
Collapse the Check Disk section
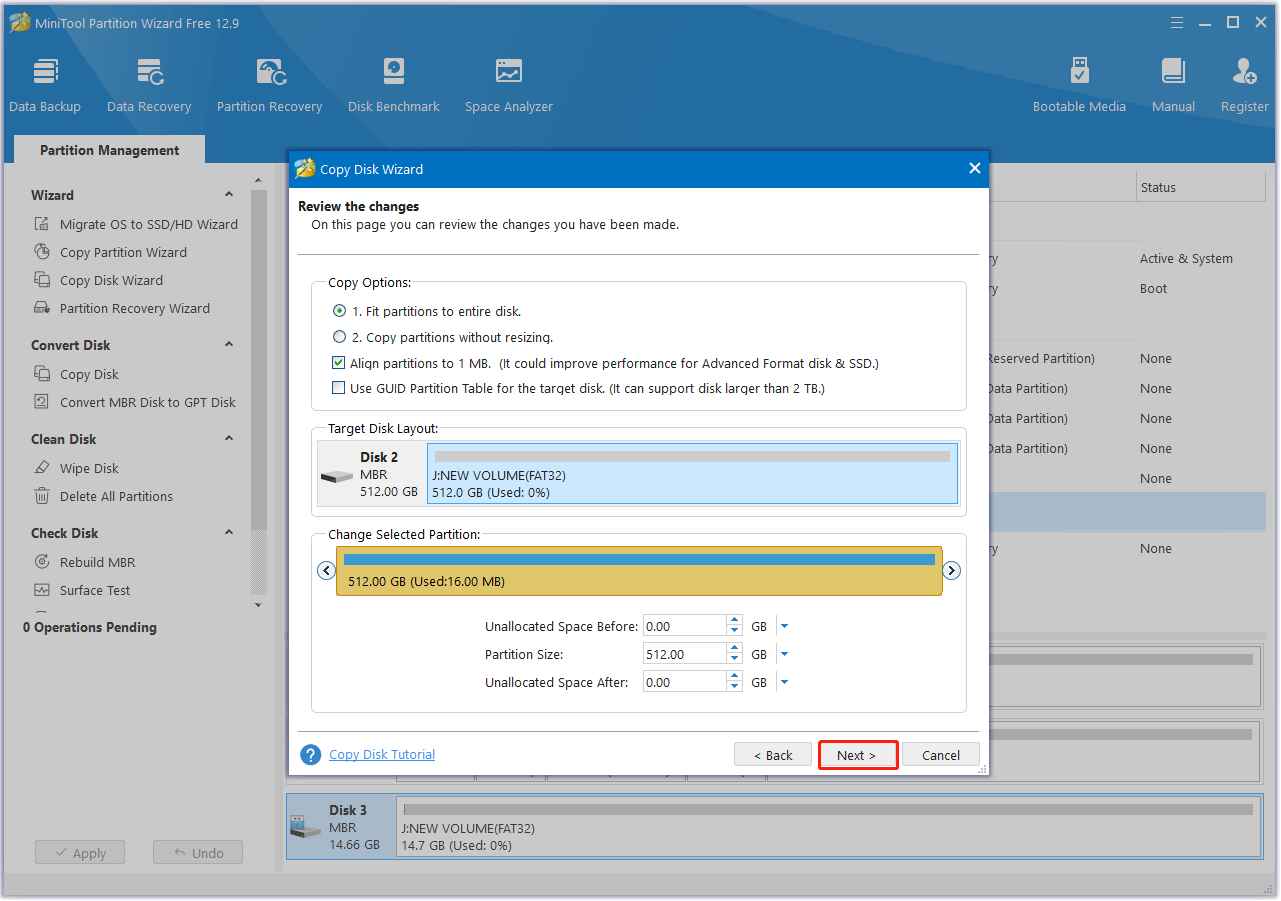coord(229,532)
